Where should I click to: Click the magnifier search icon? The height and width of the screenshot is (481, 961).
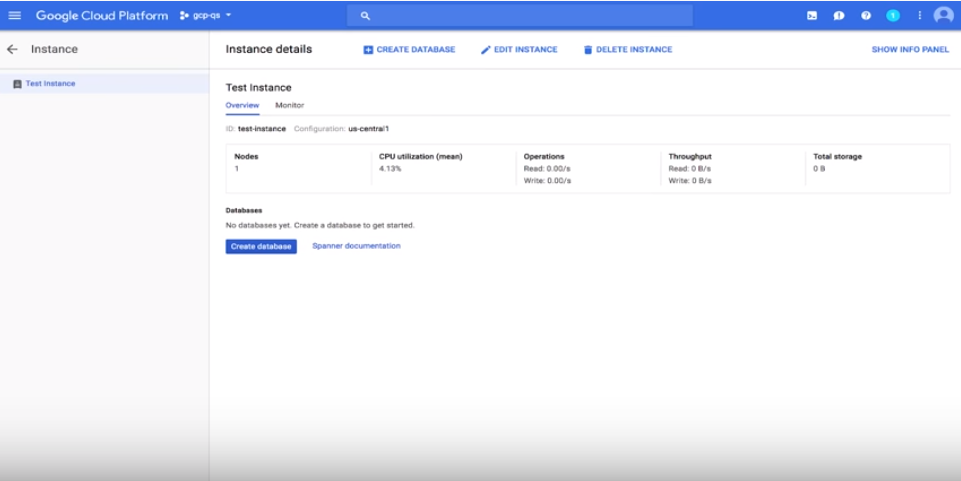point(365,16)
